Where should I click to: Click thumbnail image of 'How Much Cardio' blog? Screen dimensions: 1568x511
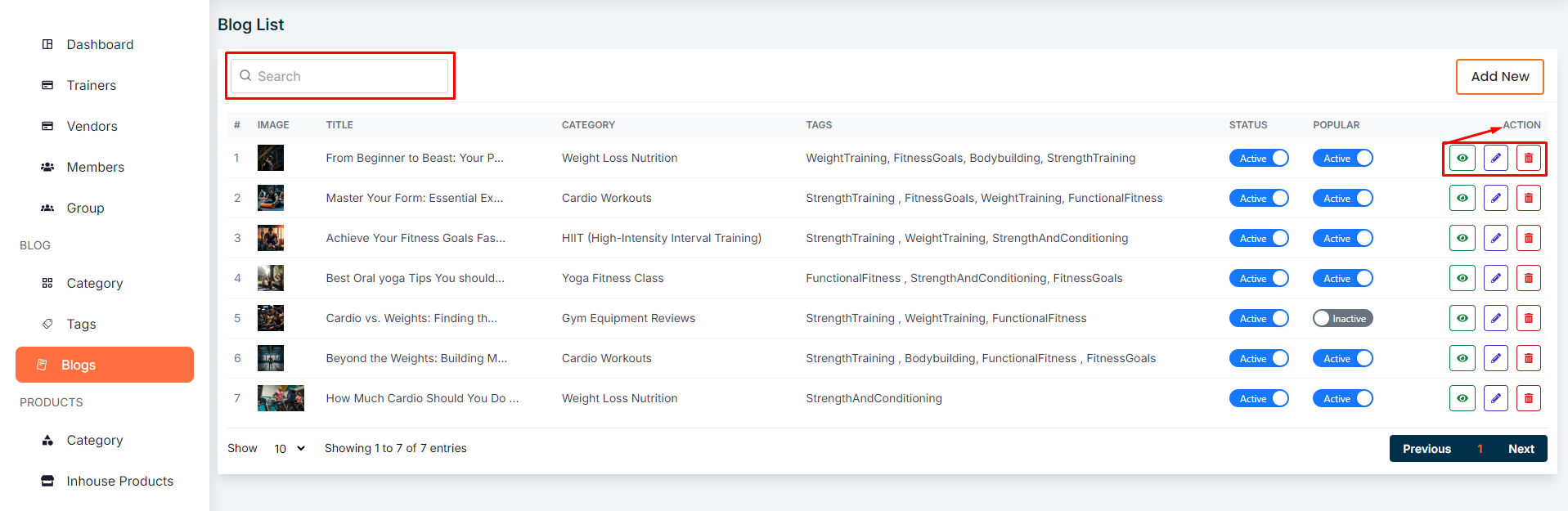[281, 398]
